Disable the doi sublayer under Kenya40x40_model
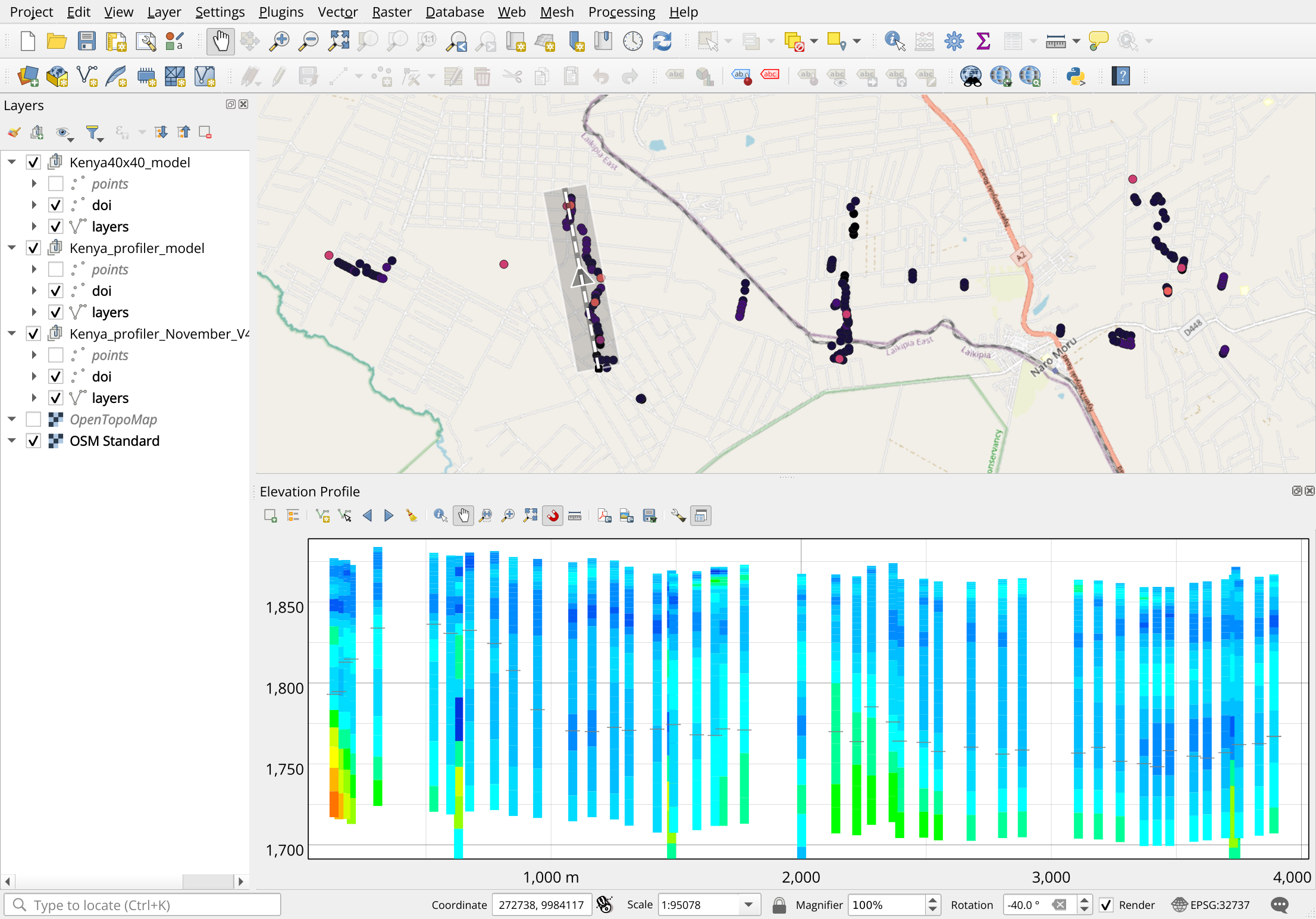This screenshot has height=919, width=1316. point(55,205)
